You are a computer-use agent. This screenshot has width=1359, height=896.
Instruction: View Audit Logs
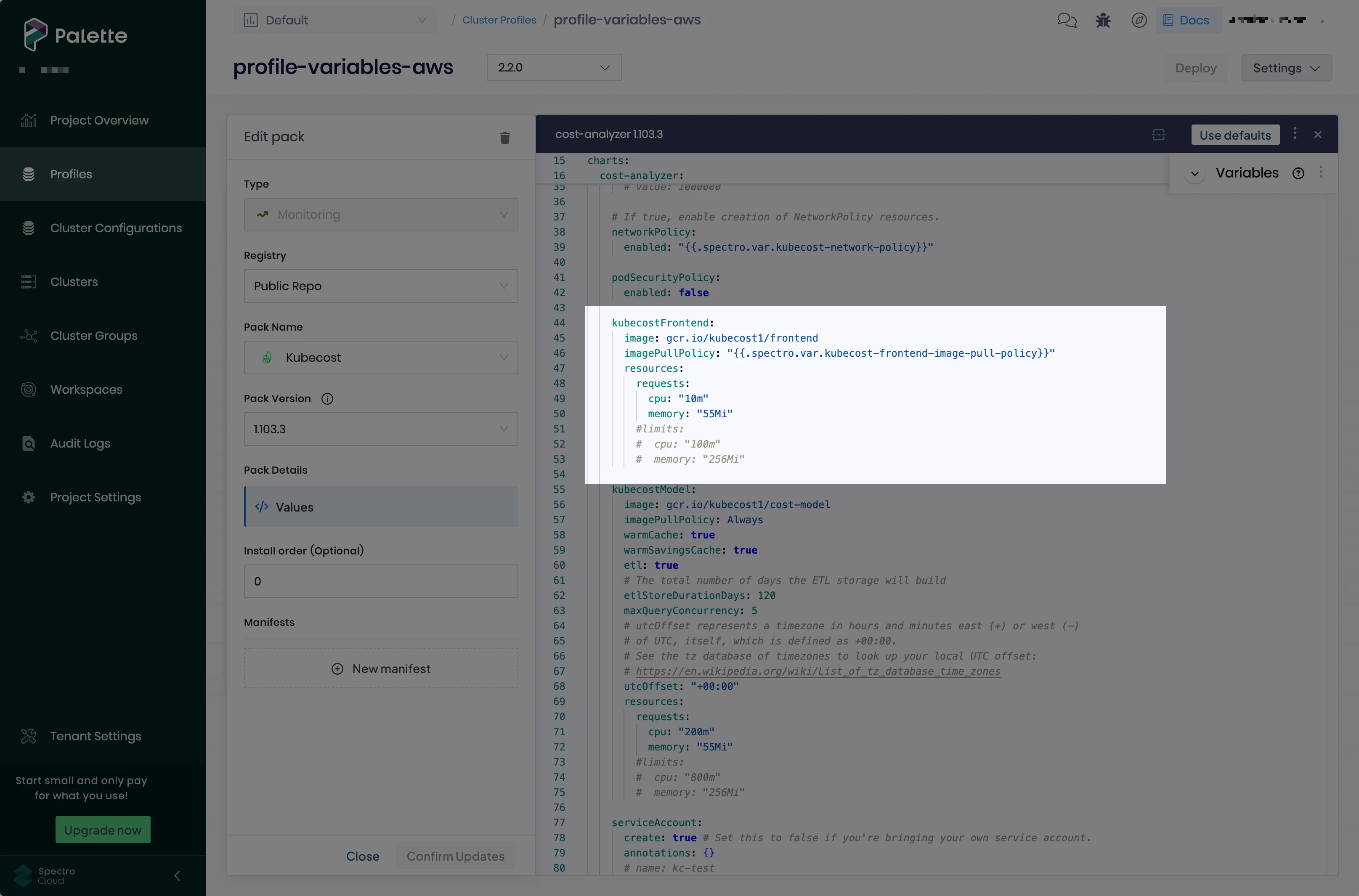pos(80,443)
